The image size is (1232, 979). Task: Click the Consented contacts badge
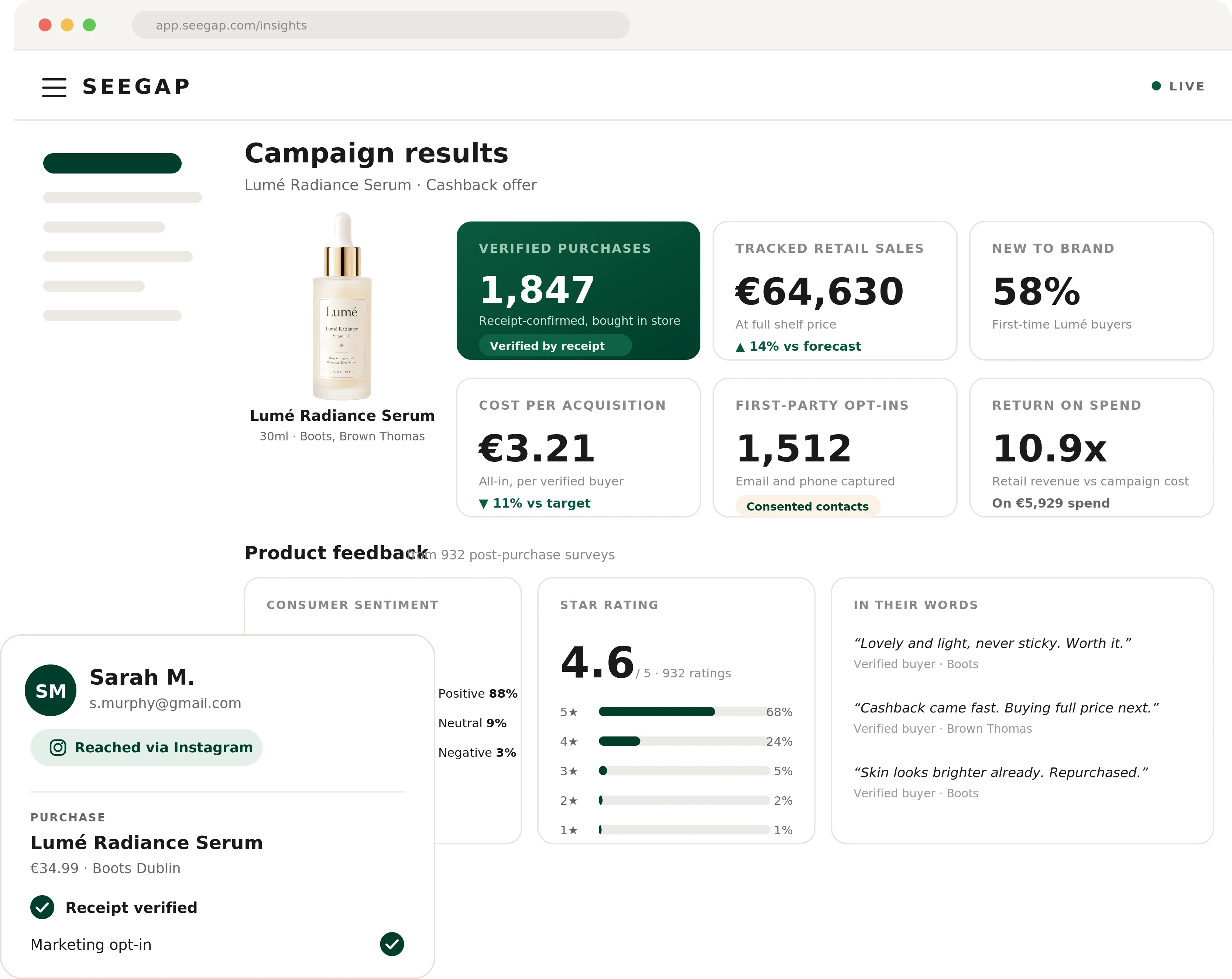pyautogui.click(x=807, y=506)
